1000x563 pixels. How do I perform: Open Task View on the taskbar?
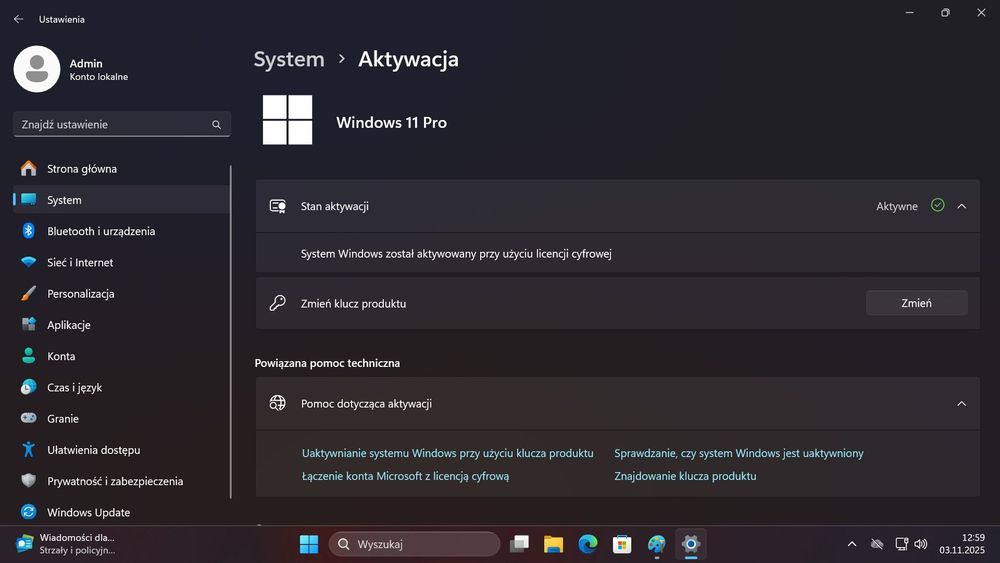pyautogui.click(x=519, y=544)
